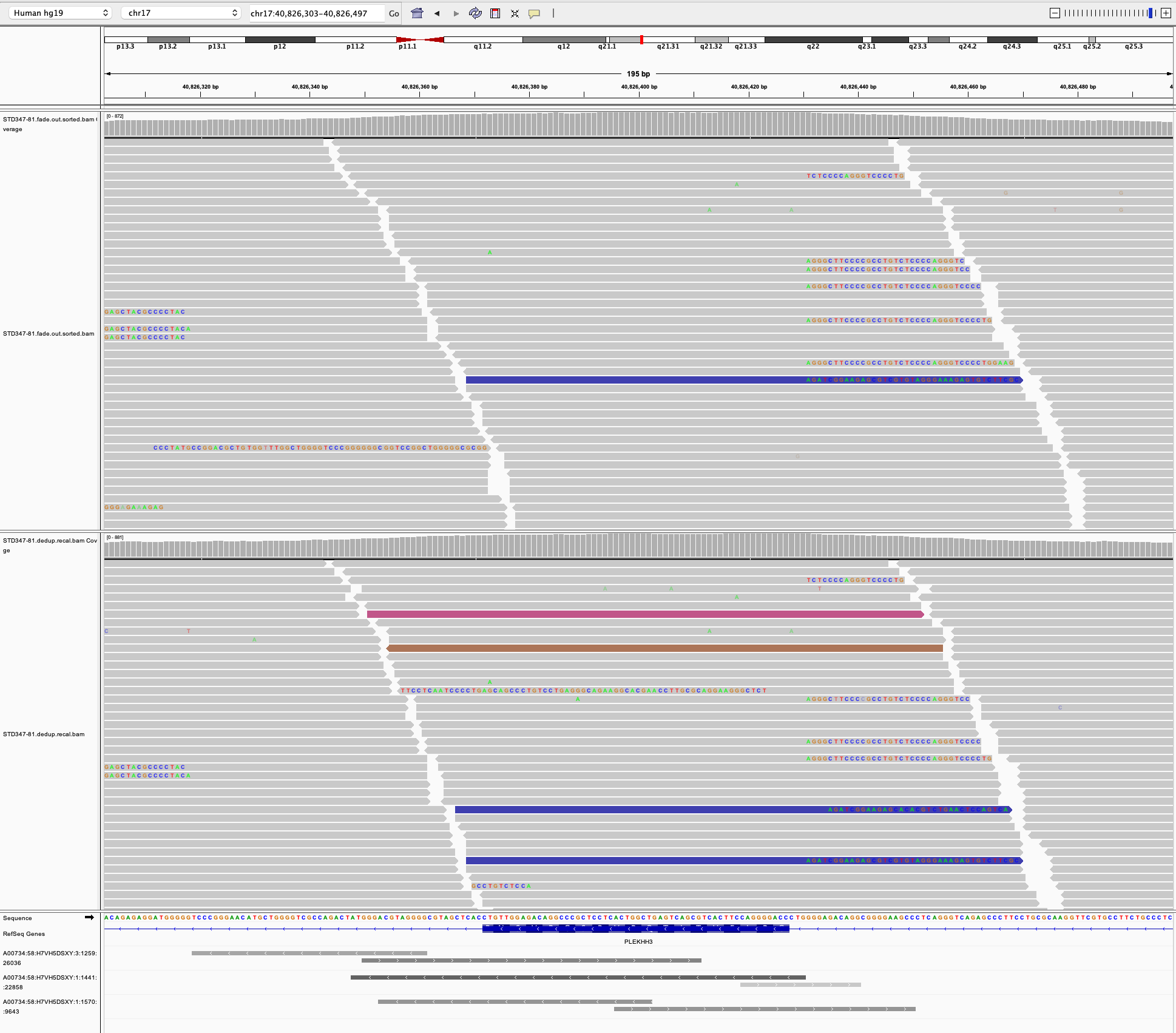Jump to cytoband q24.3 on ideogram

coord(1012,39)
